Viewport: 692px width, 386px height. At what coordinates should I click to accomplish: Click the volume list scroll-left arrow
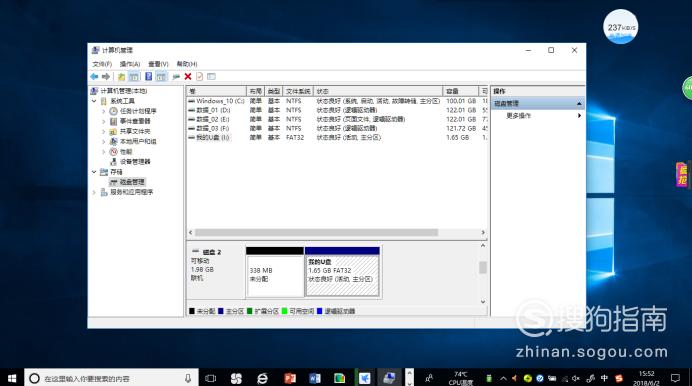(191, 232)
